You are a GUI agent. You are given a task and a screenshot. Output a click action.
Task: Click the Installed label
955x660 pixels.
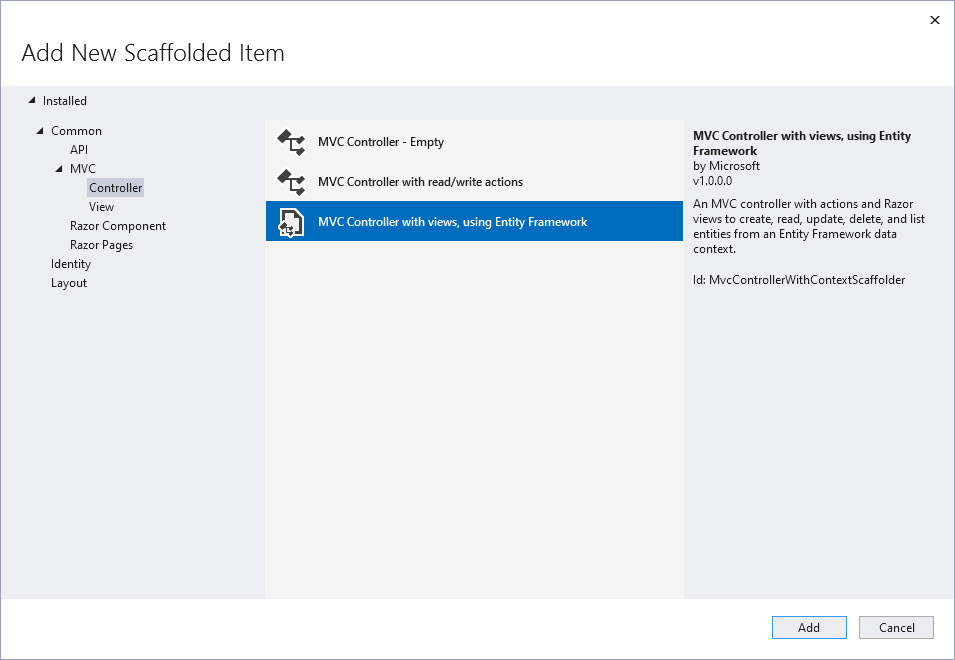click(65, 100)
